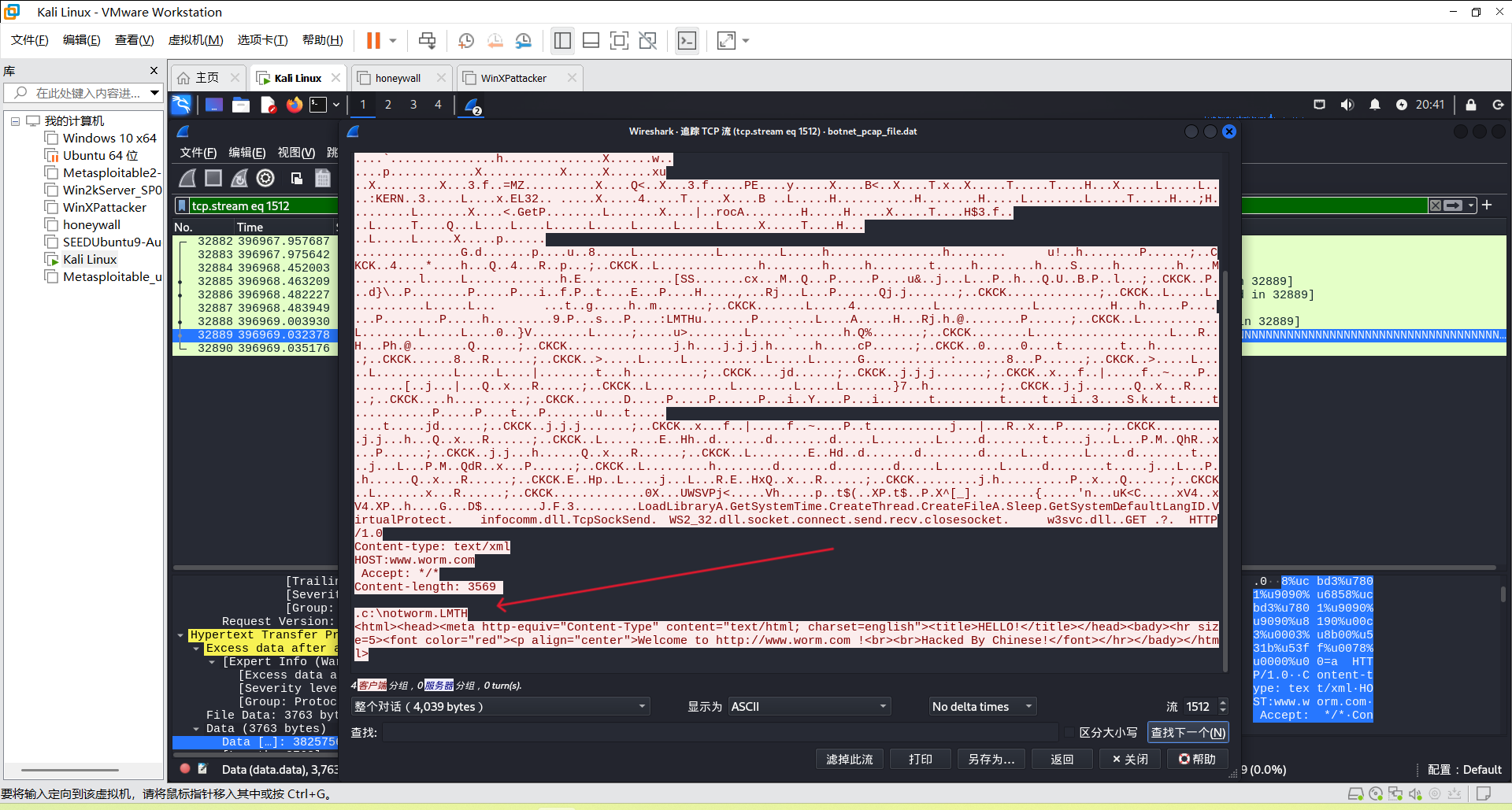Switch to the 主页 home tab
Screen dimensions: 1512x810
tap(207, 78)
